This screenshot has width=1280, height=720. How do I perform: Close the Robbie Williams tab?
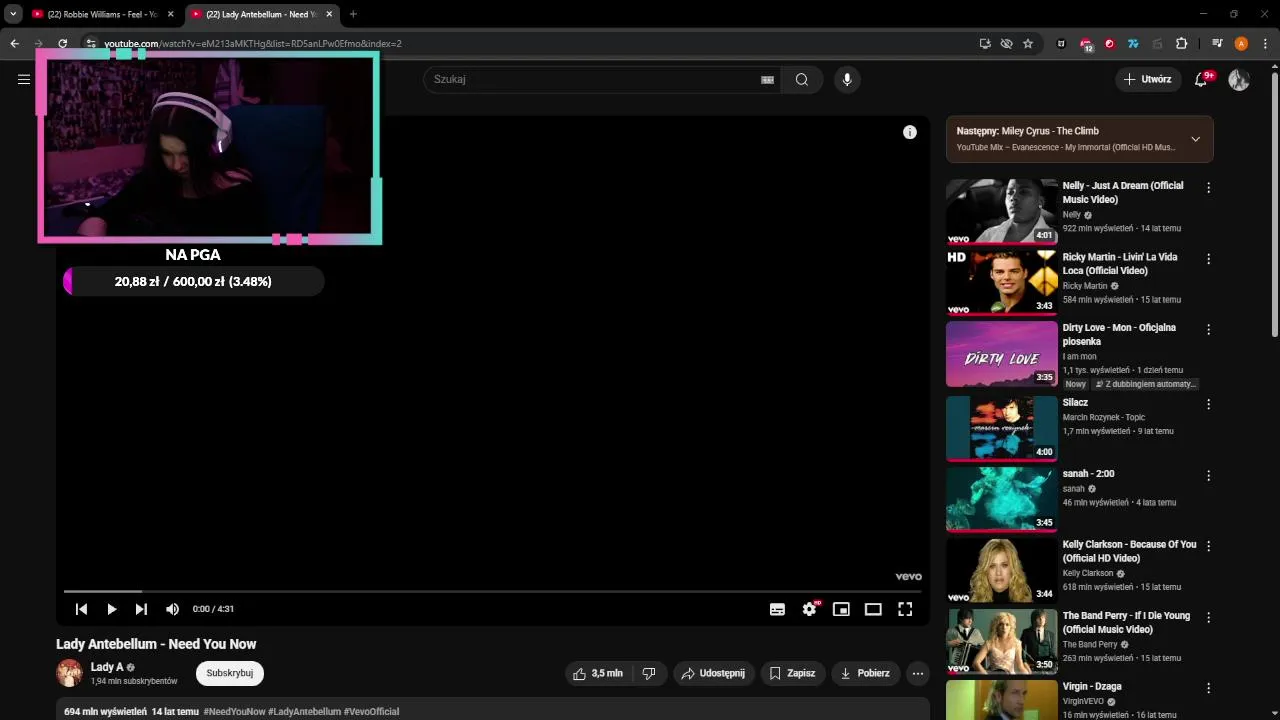[x=170, y=14]
